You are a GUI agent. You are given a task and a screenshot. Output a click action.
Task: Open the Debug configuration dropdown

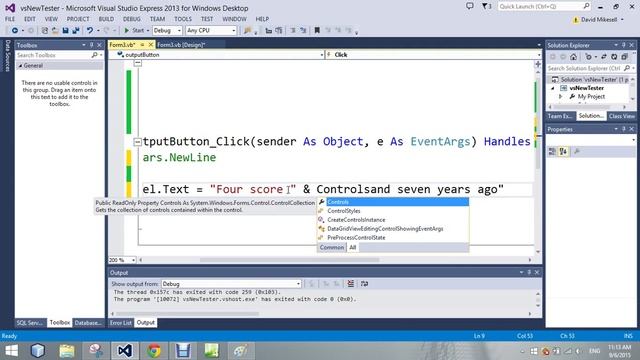[167, 31]
